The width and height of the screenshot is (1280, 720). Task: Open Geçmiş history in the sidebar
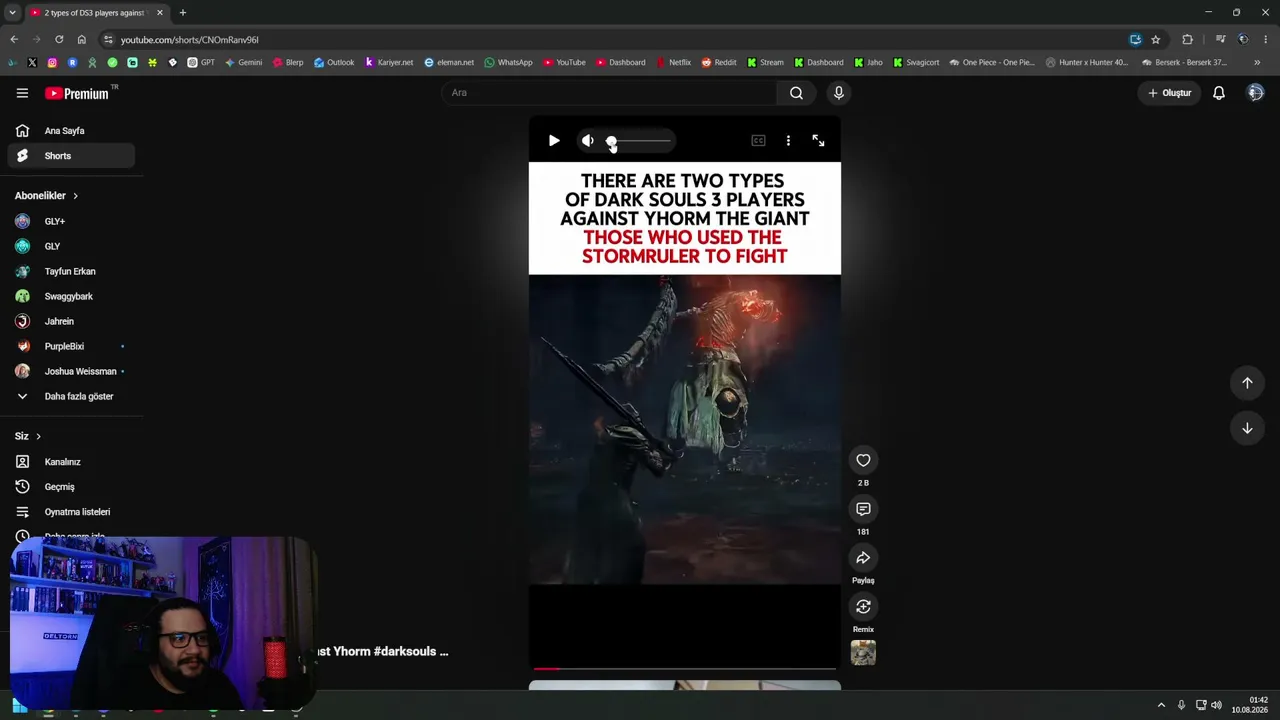pyautogui.click(x=71, y=487)
